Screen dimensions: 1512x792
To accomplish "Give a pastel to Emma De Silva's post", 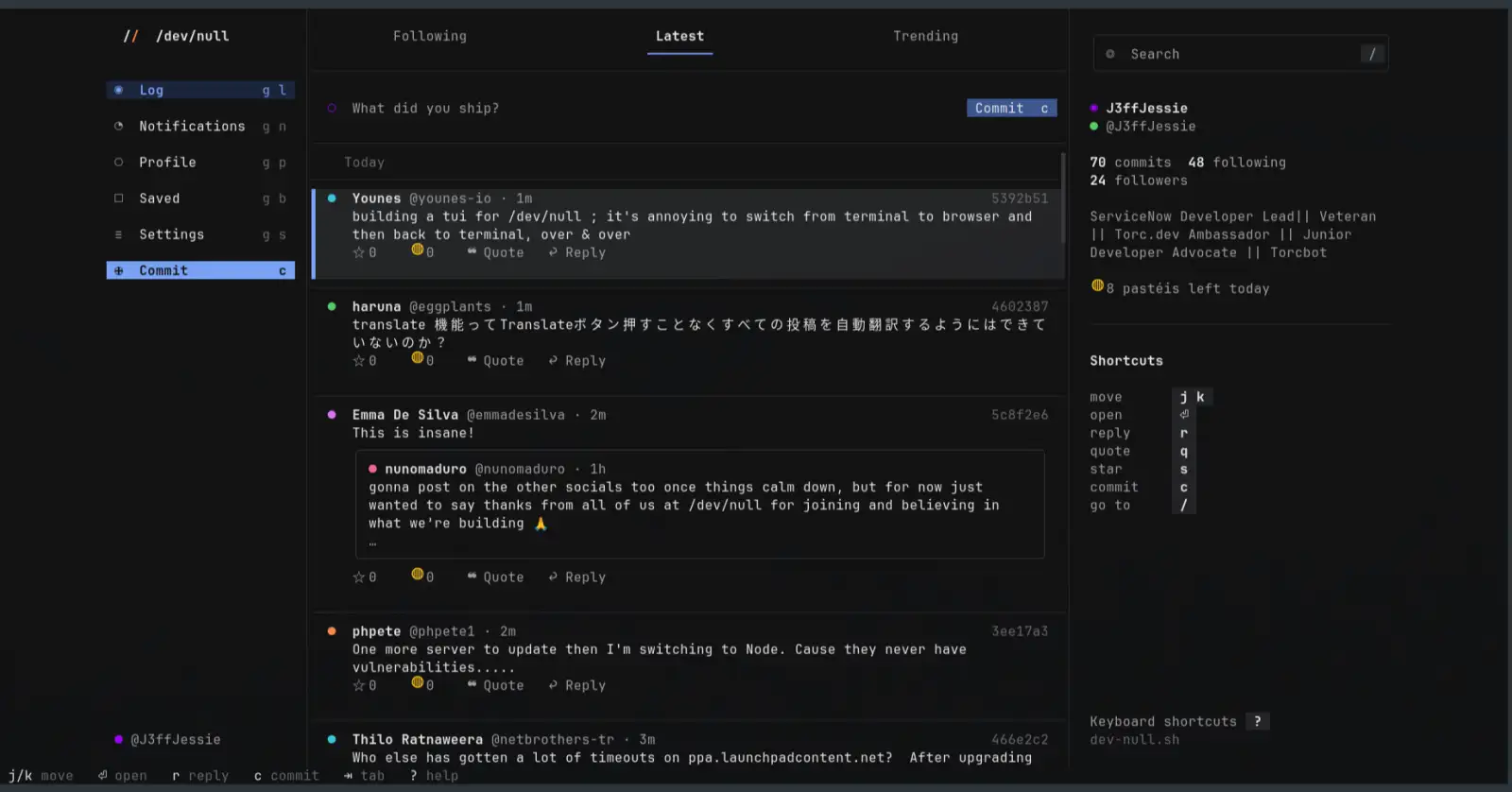I will (x=422, y=577).
